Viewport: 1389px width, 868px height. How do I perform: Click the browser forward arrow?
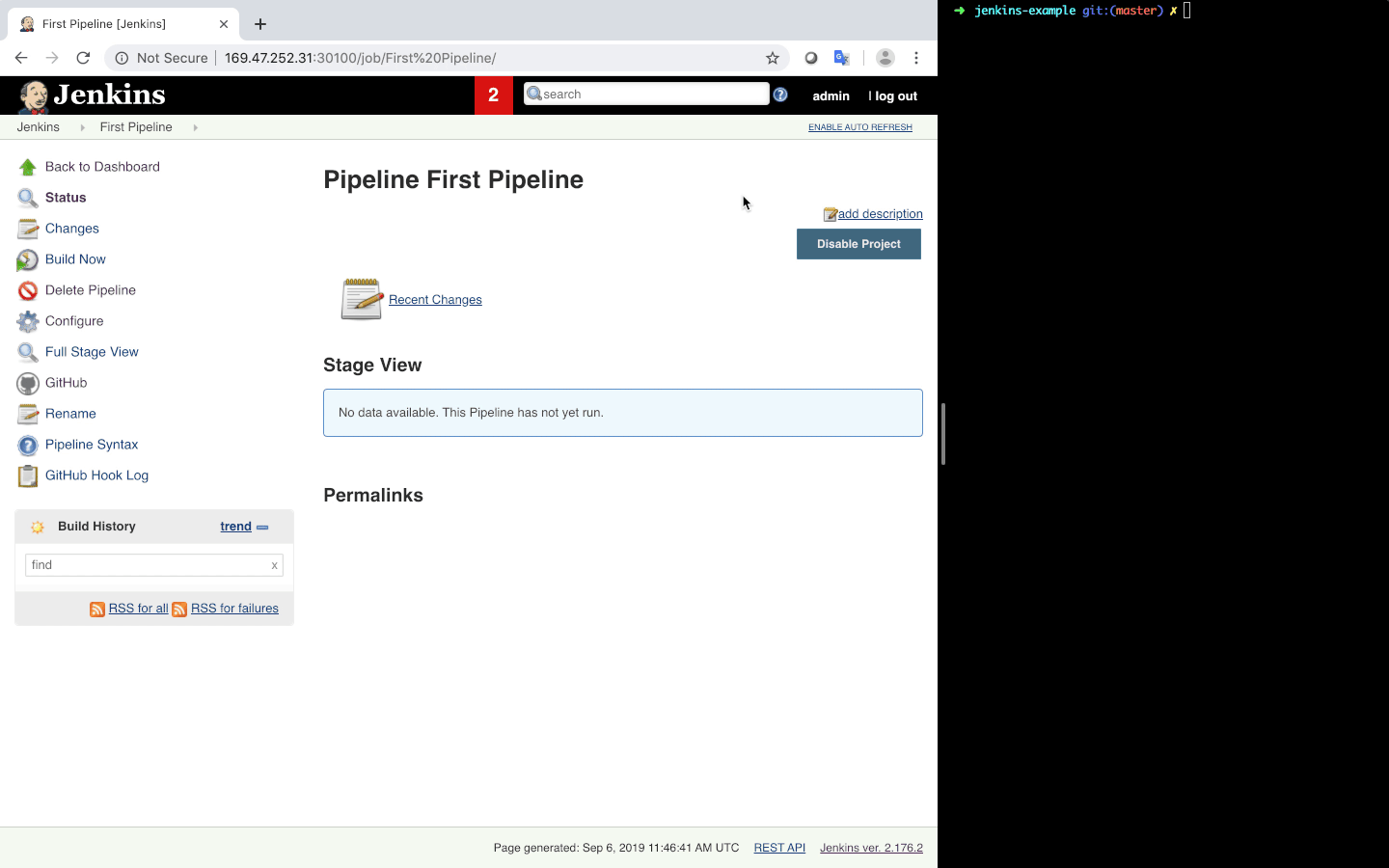pos(52,58)
